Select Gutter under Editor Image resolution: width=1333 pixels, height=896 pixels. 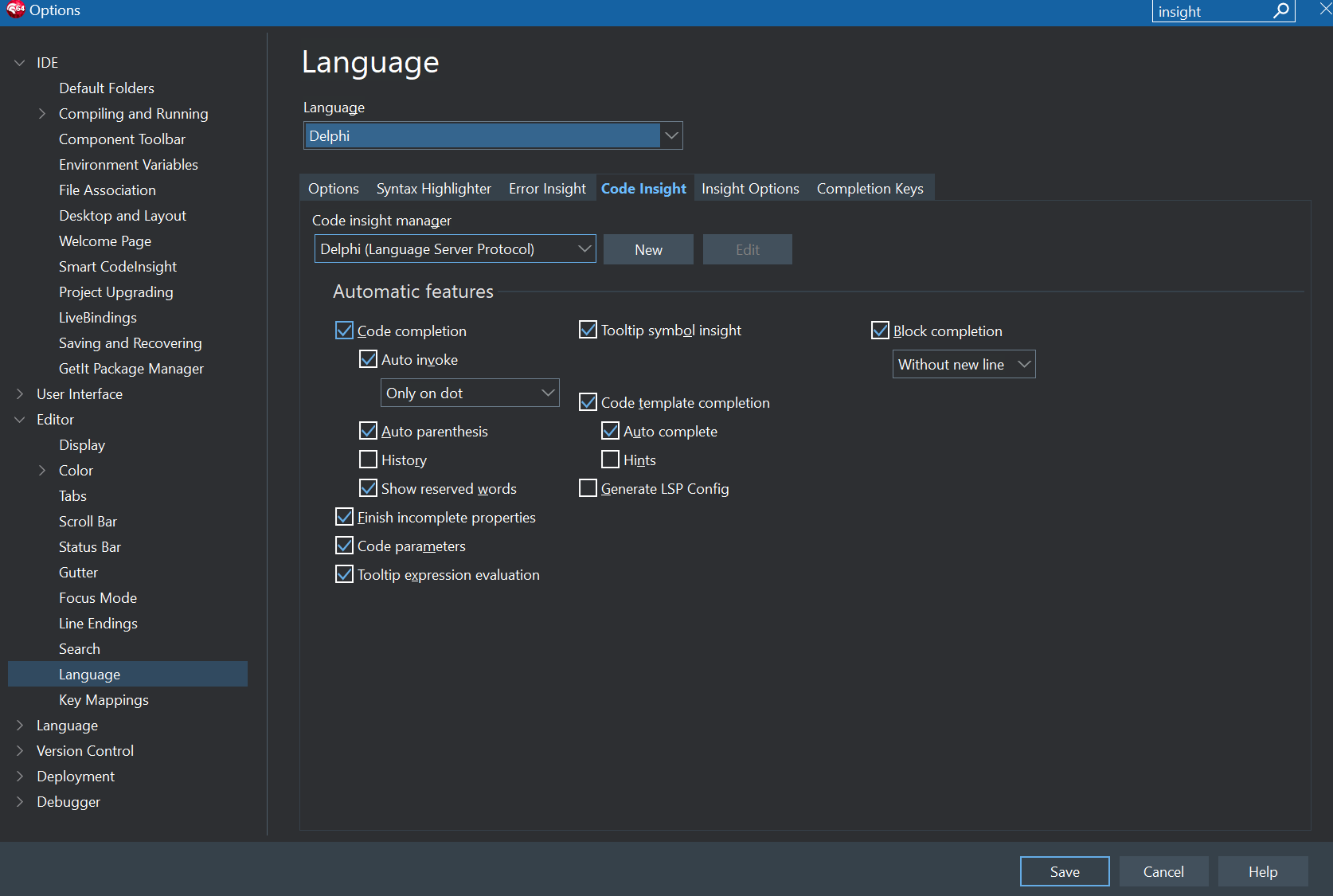(x=78, y=573)
